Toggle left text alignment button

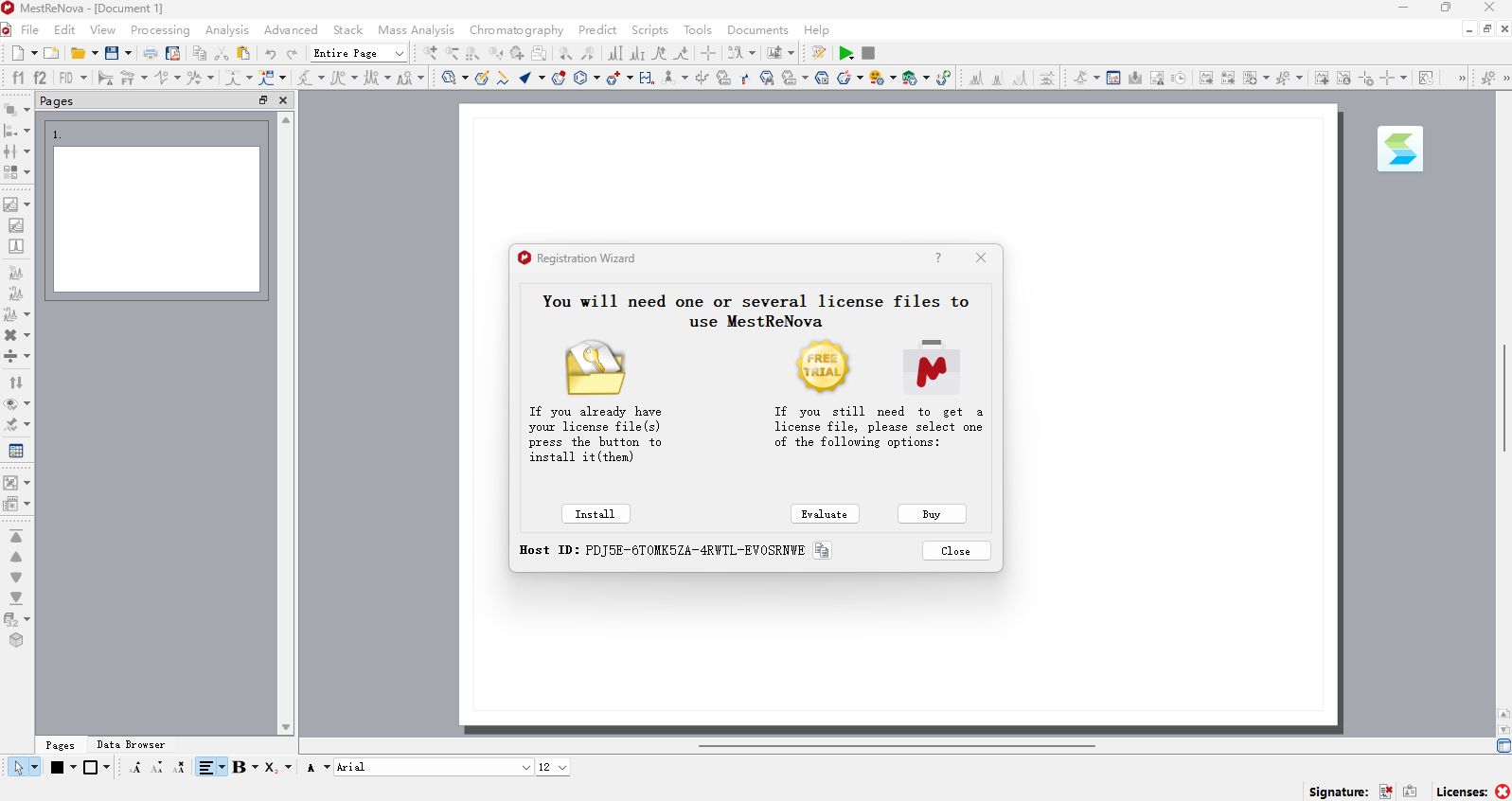(x=205, y=767)
